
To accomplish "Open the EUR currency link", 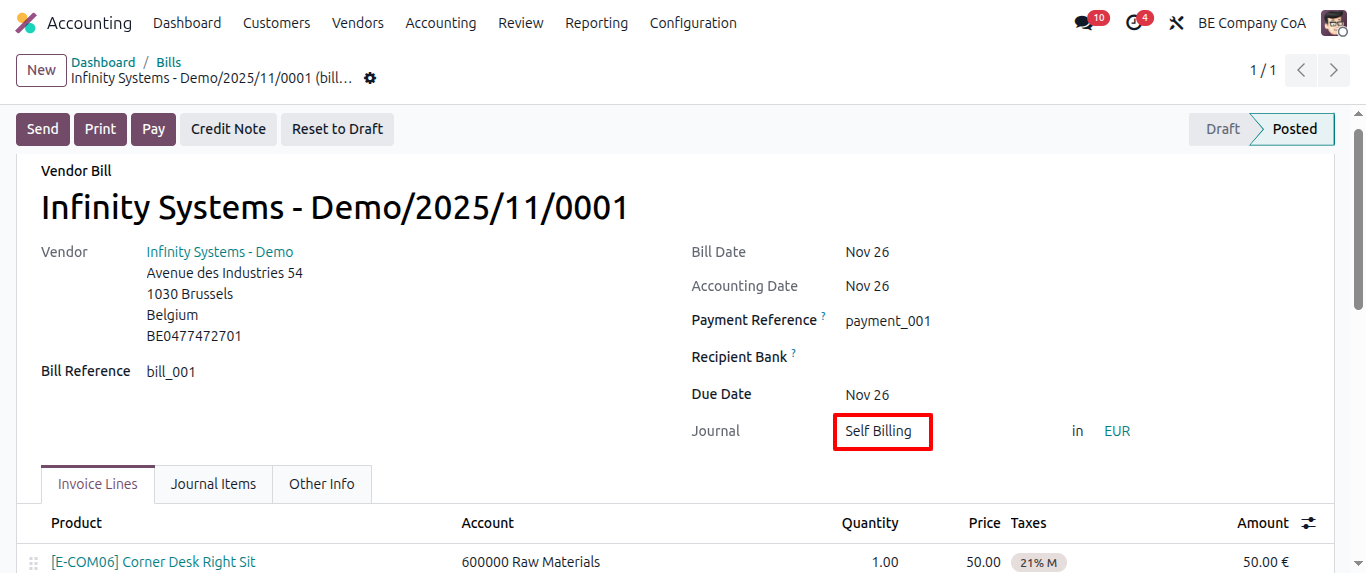I will pos(1117,431).
